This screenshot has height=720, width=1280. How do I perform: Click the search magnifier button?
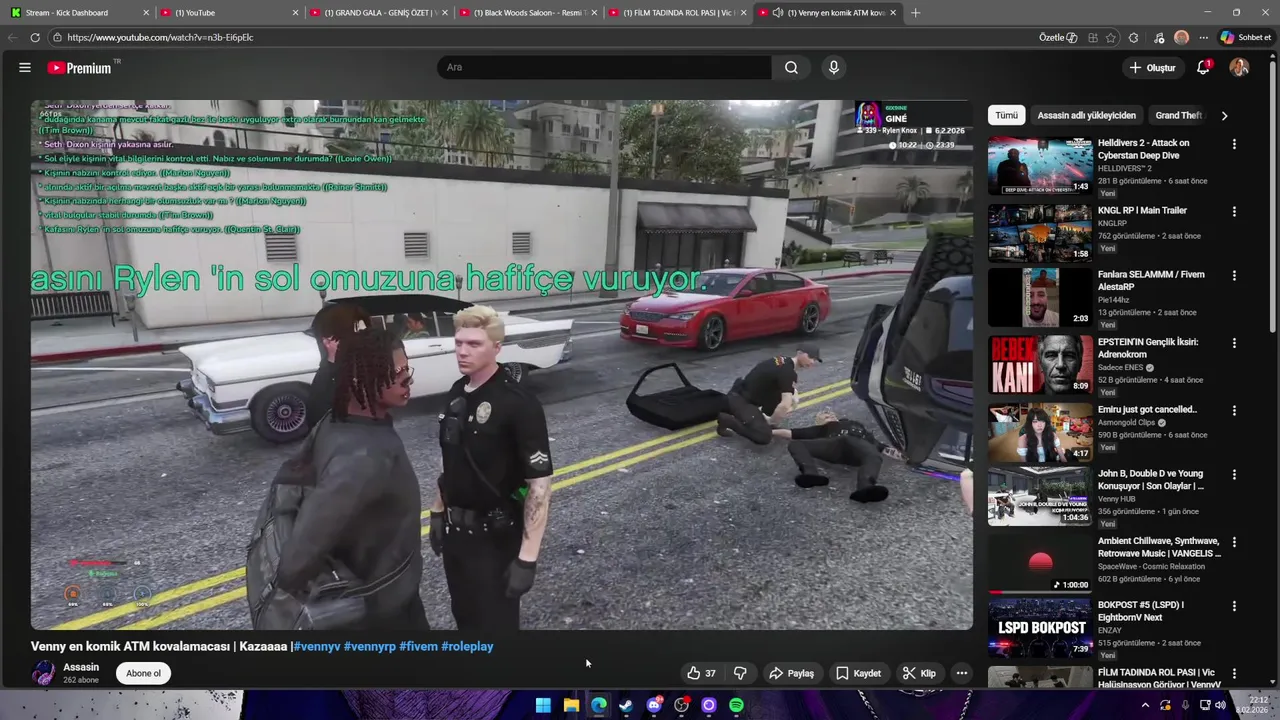tap(791, 68)
